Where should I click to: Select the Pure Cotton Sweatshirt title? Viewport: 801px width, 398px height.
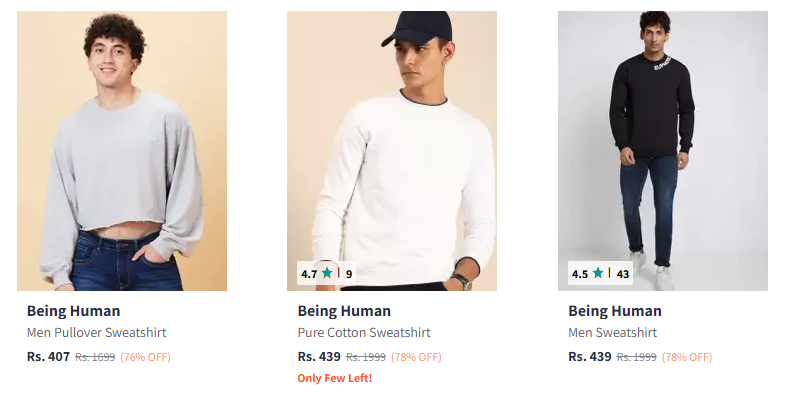pos(364,333)
